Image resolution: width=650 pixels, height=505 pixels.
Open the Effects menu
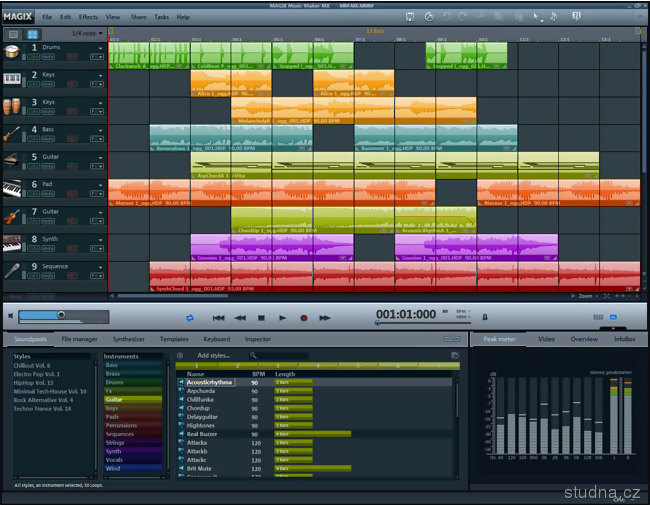pyautogui.click(x=89, y=17)
